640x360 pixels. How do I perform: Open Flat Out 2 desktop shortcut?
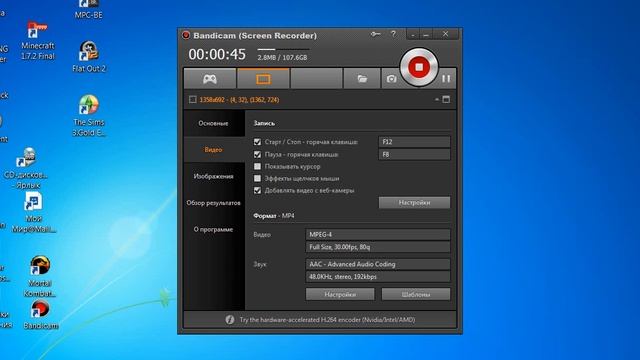tap(89, 57)
